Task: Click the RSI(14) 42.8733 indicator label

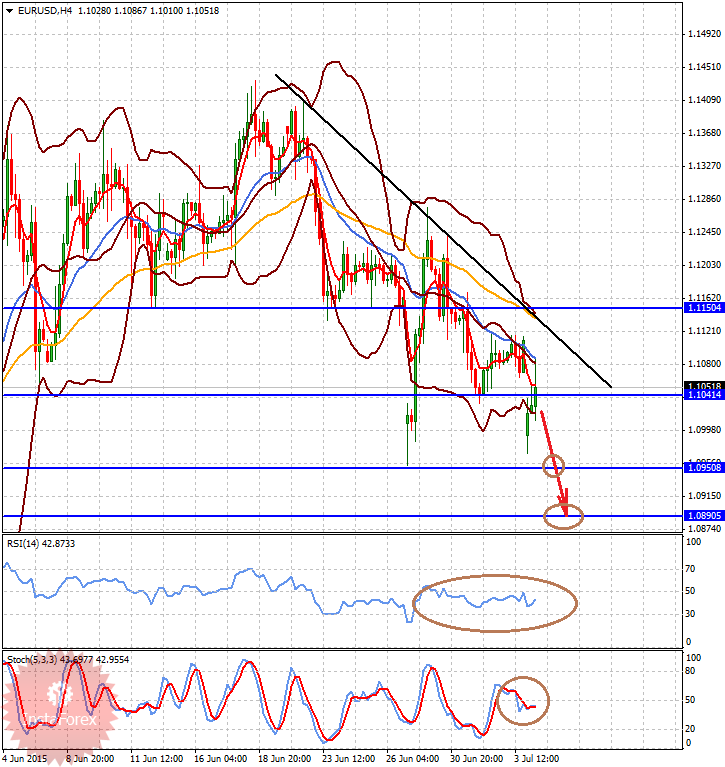Action: [41, 543]
